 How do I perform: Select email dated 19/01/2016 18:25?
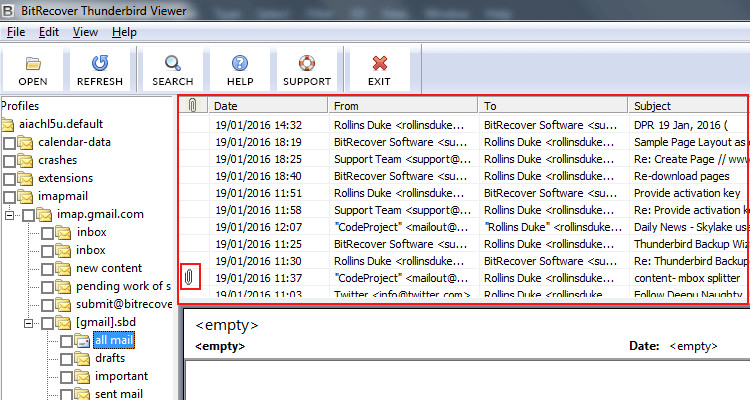[463, 159]
